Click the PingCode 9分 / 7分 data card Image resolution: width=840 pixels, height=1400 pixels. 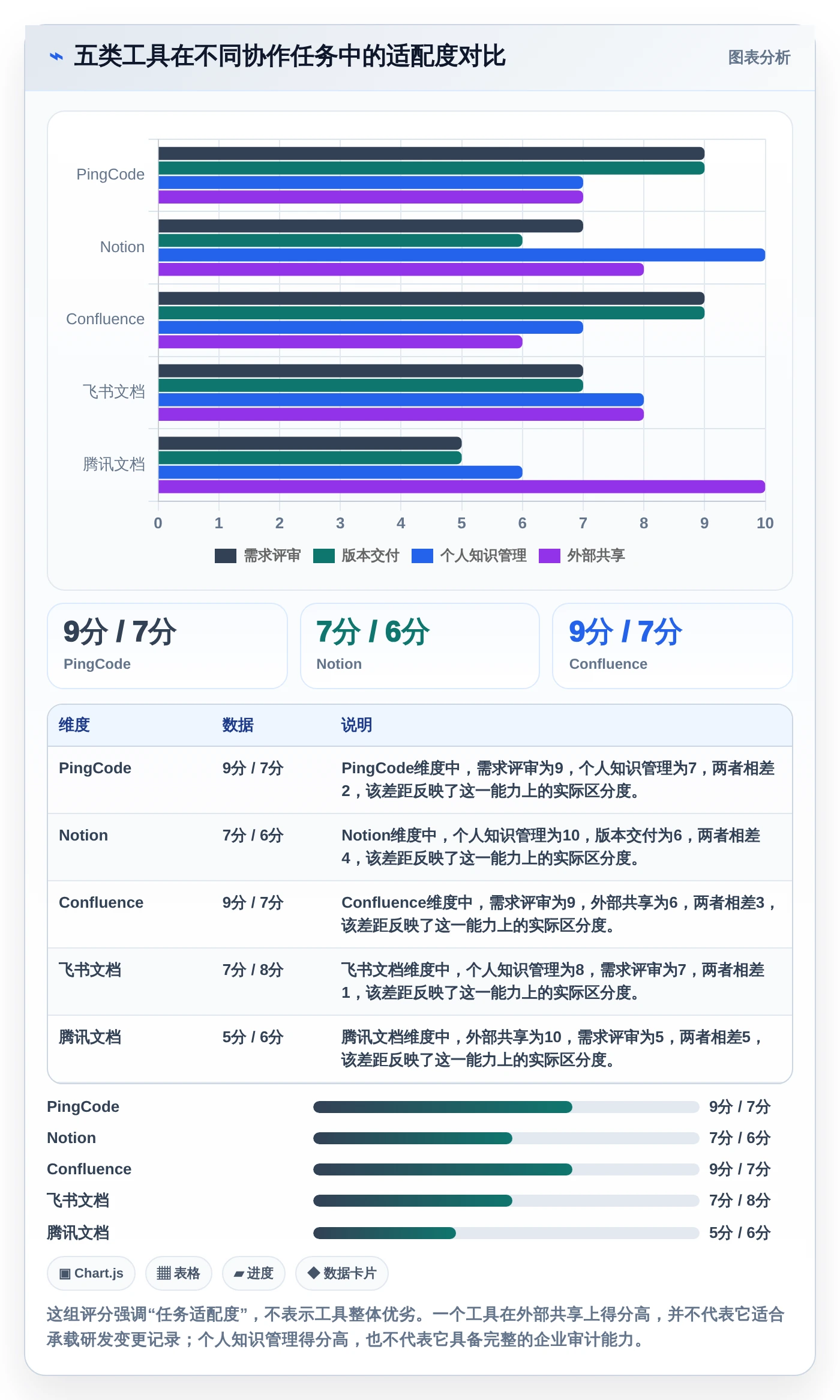[167, 646]
